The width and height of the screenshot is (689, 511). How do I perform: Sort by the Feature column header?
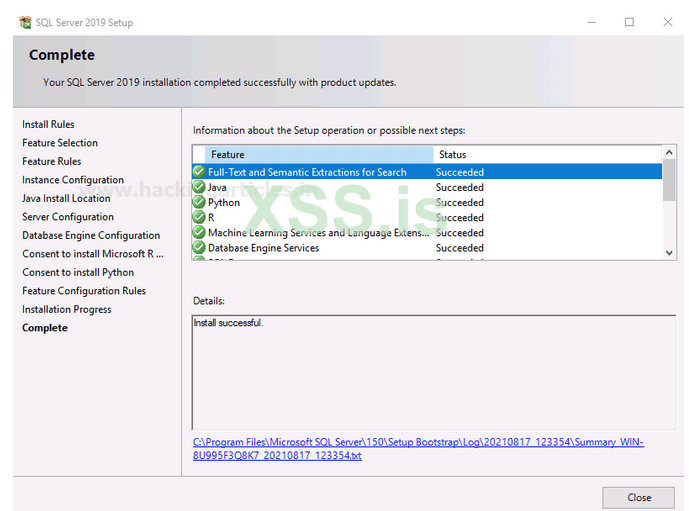(320, 155)
